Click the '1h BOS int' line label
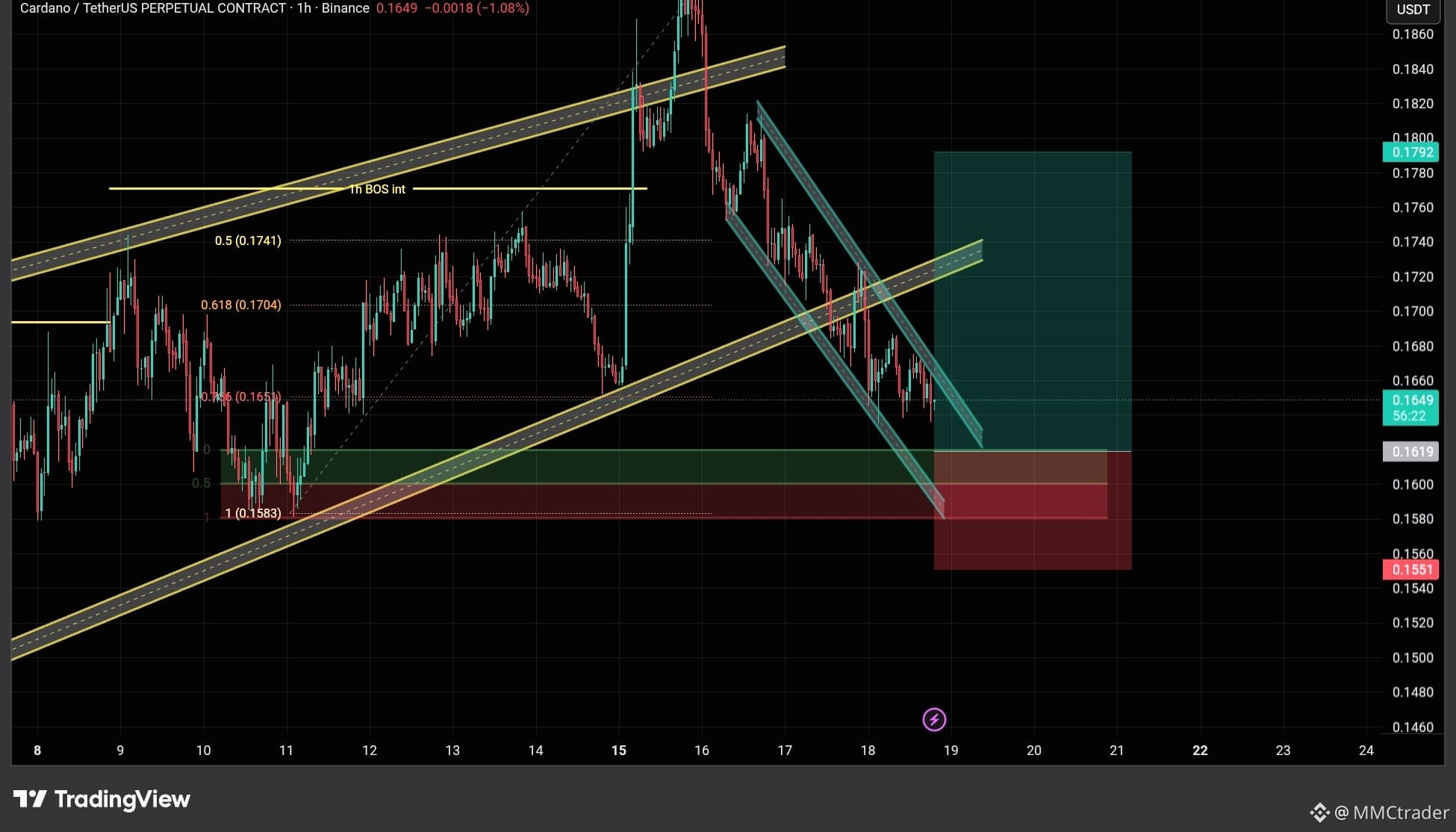This screenshot has height=832, width=1456. pos(378,189)
